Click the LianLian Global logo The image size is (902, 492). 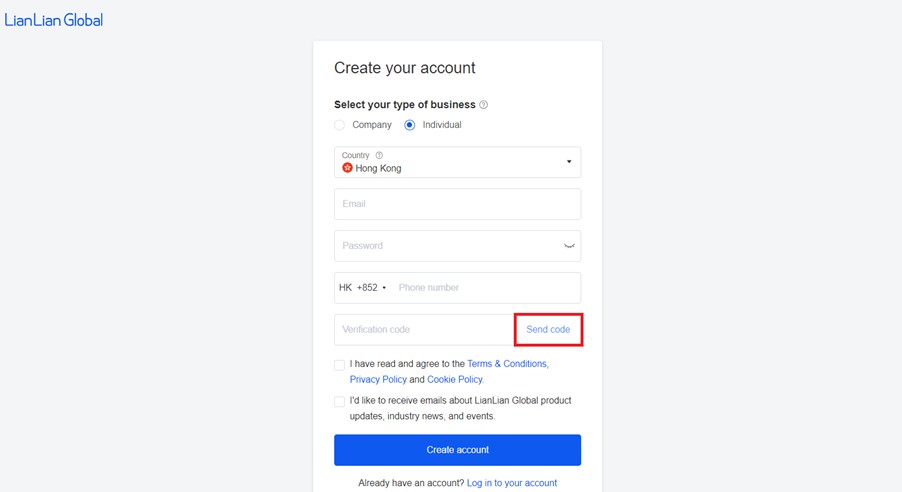click(x=53, y=20)
